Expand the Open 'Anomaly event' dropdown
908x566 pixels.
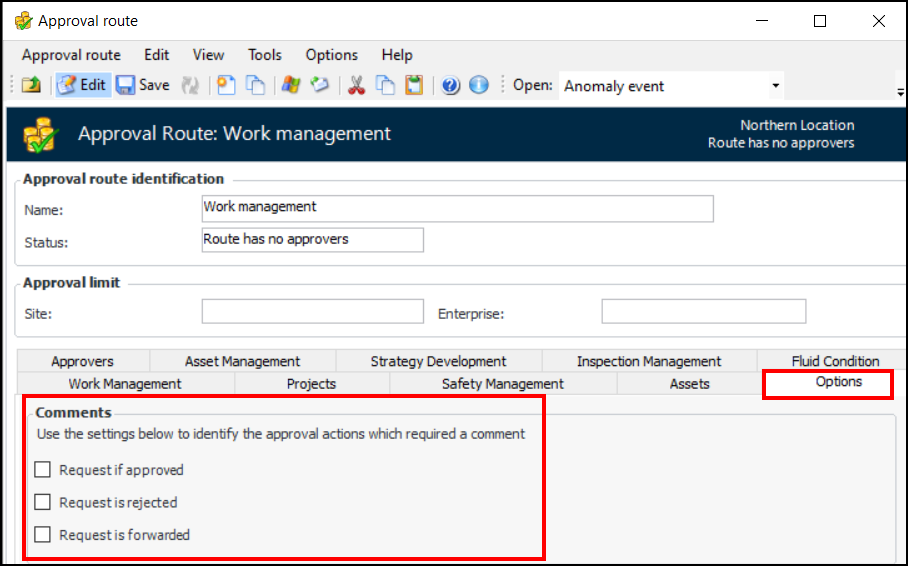point(776,86)
